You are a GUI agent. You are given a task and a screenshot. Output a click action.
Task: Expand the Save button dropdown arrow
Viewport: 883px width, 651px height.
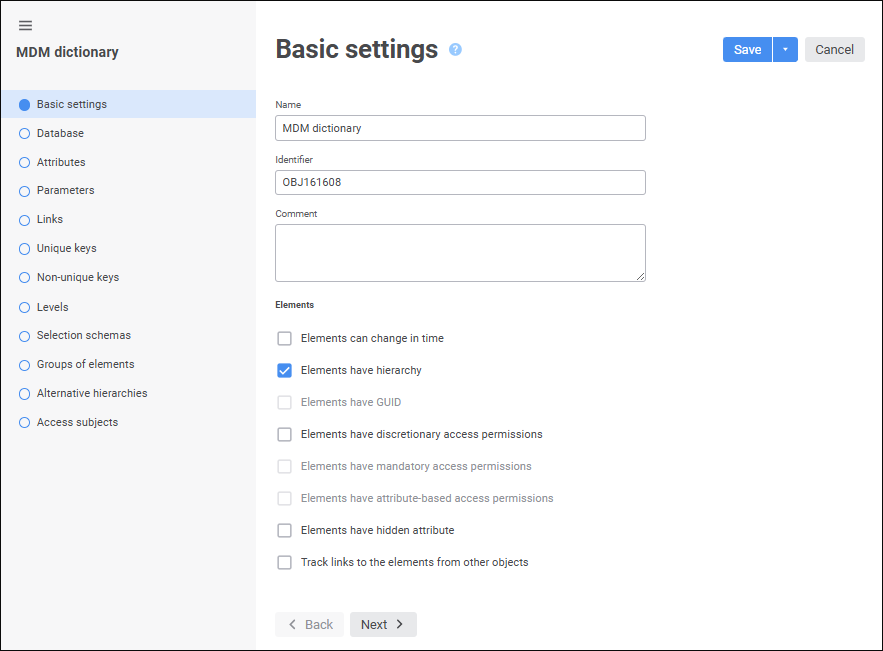(x=785, y=50)
